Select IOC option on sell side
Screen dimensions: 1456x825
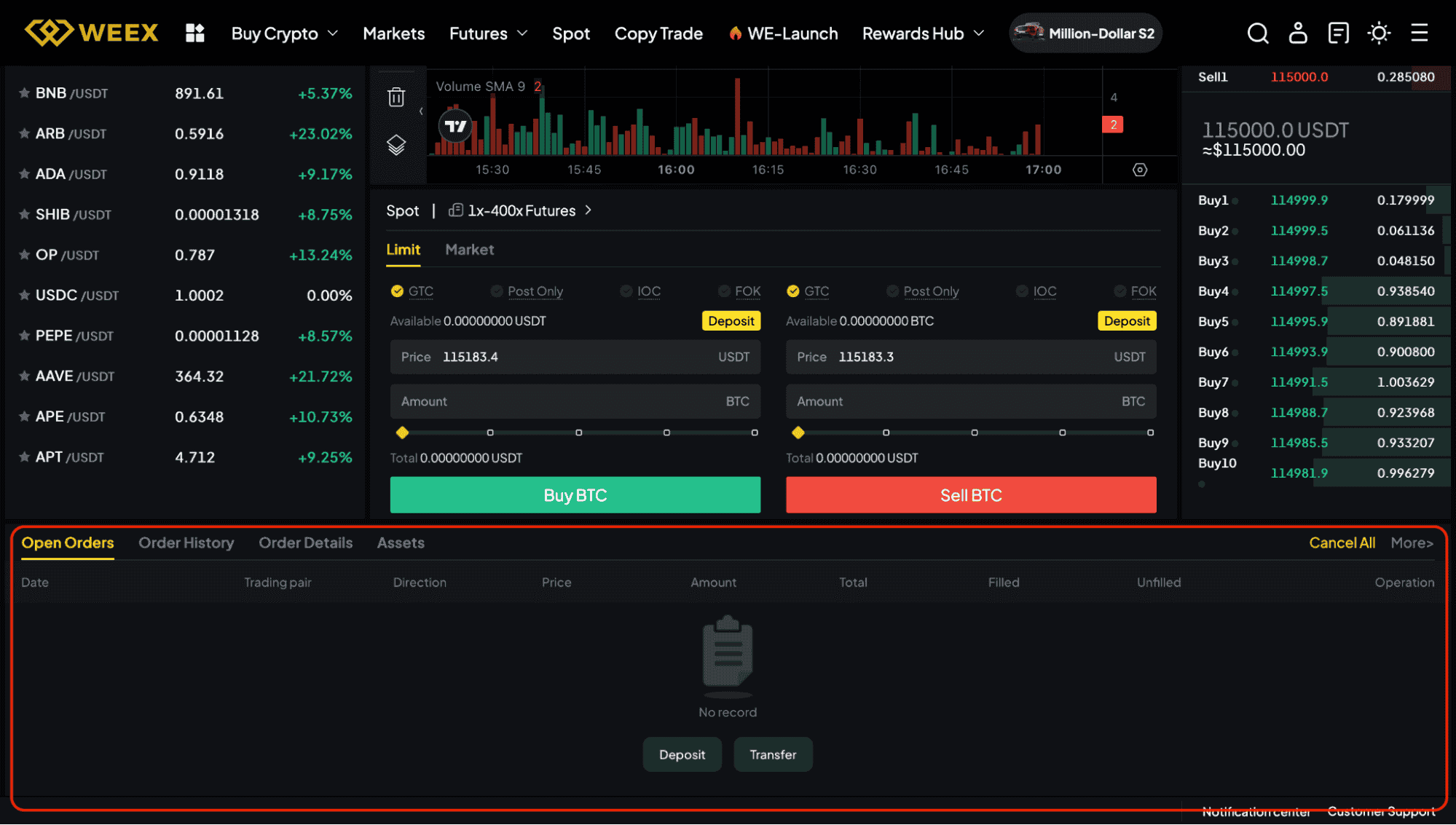pos(1023,291)
